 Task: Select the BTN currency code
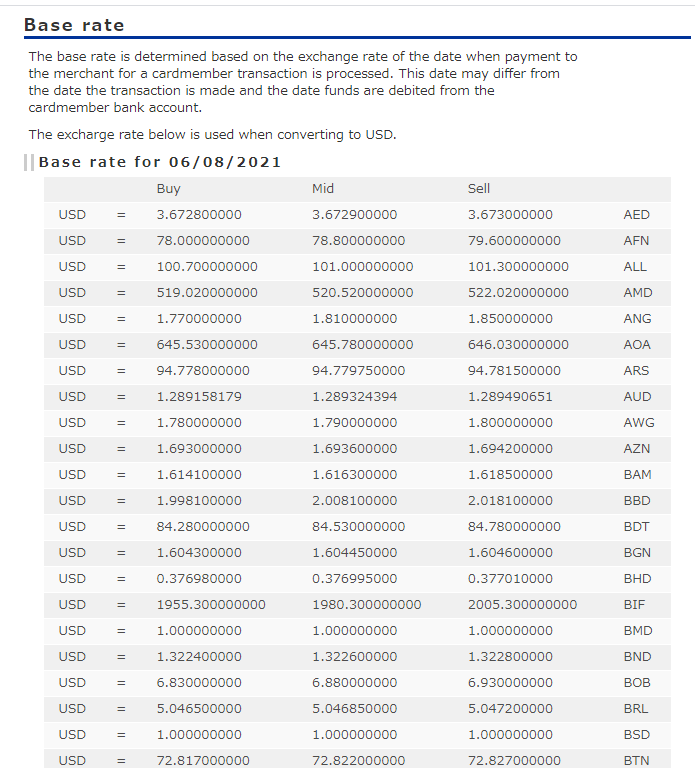pos(636,760)
